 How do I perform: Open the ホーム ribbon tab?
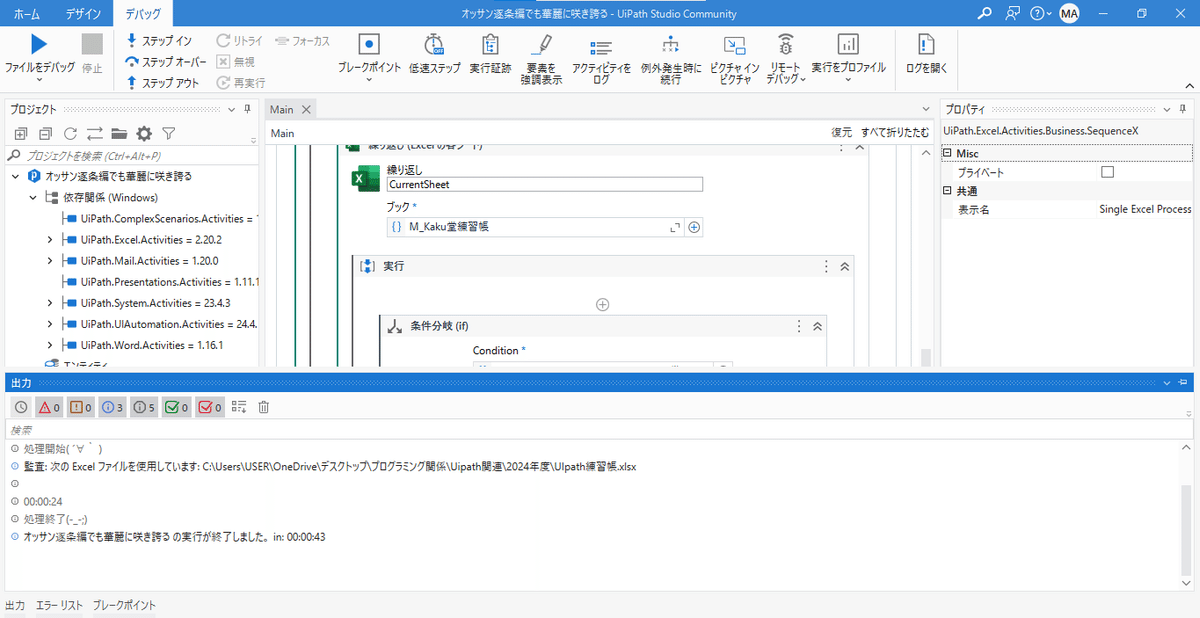(x=27, y=14)
